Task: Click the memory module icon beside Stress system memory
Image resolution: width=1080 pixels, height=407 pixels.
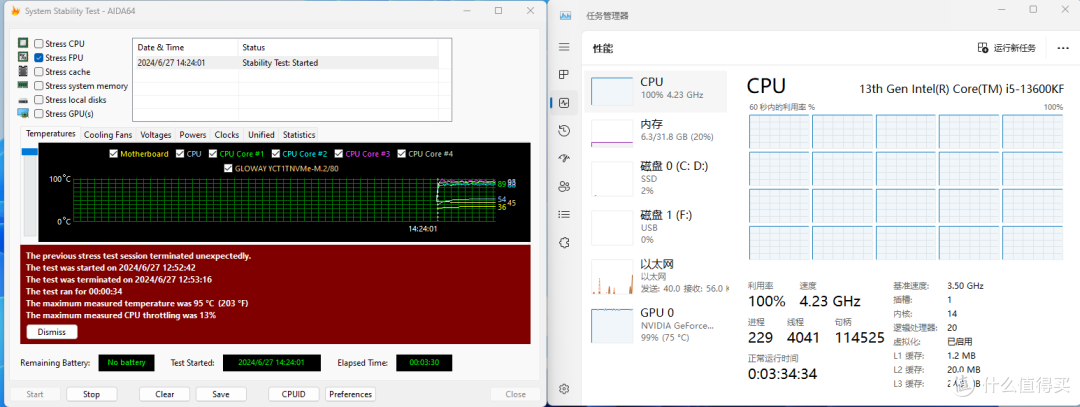Action: click(x=23, y=85)
